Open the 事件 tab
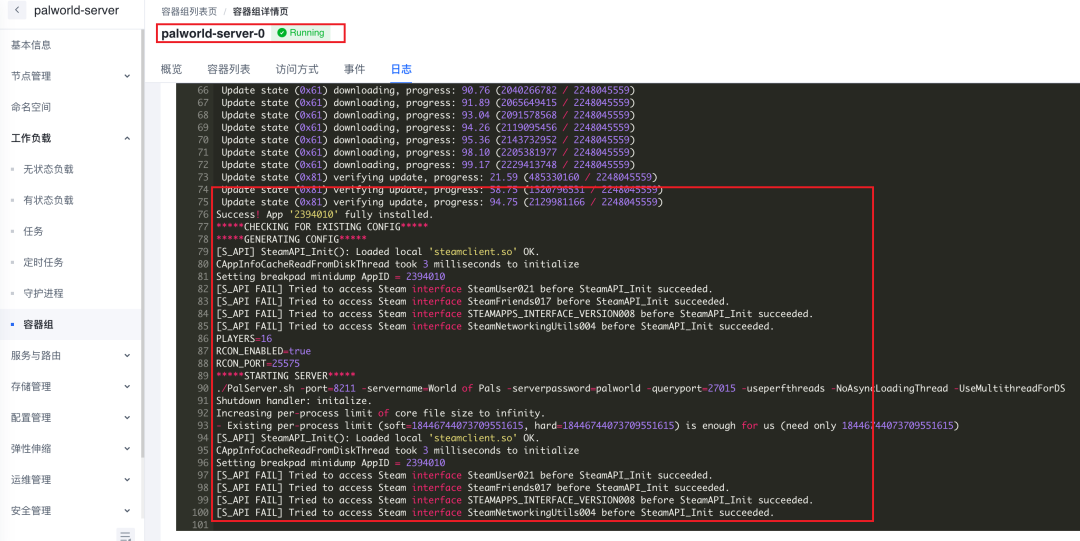 tap(354, 69)
